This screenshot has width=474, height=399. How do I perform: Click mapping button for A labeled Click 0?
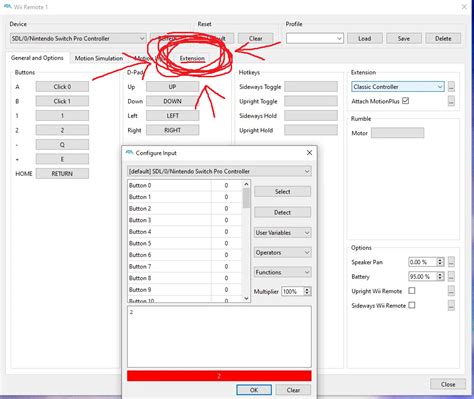point(62,87)
